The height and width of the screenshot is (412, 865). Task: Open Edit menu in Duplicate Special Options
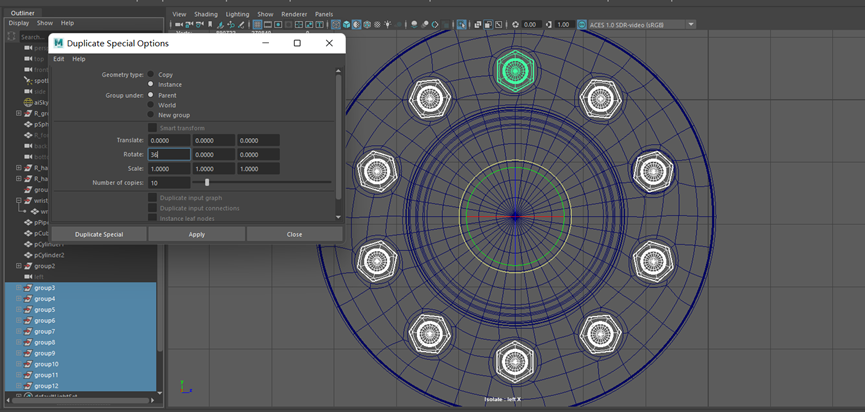(58, 59)
